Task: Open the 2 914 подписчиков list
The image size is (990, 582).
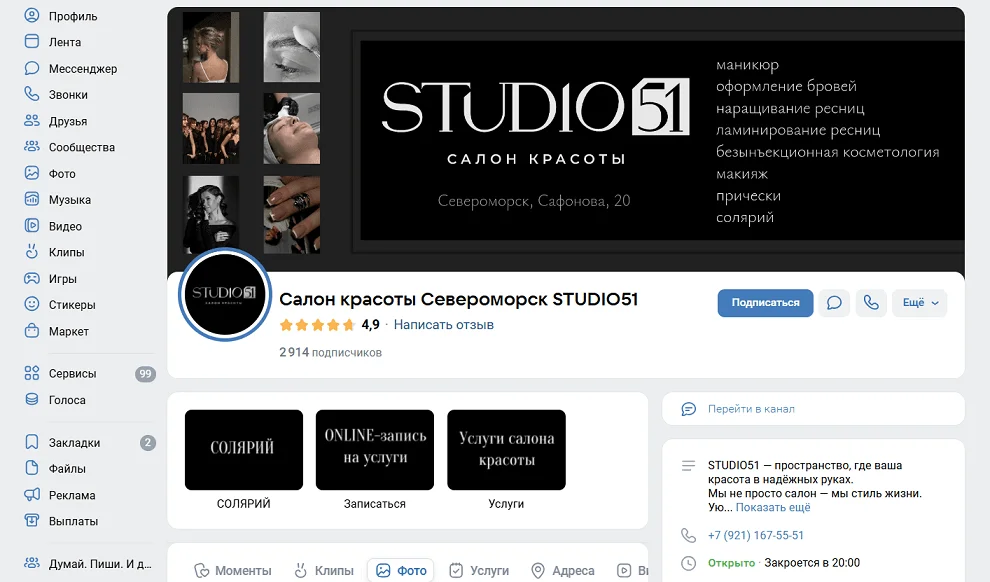Action: pyautogui.click(x=331, y=352)
